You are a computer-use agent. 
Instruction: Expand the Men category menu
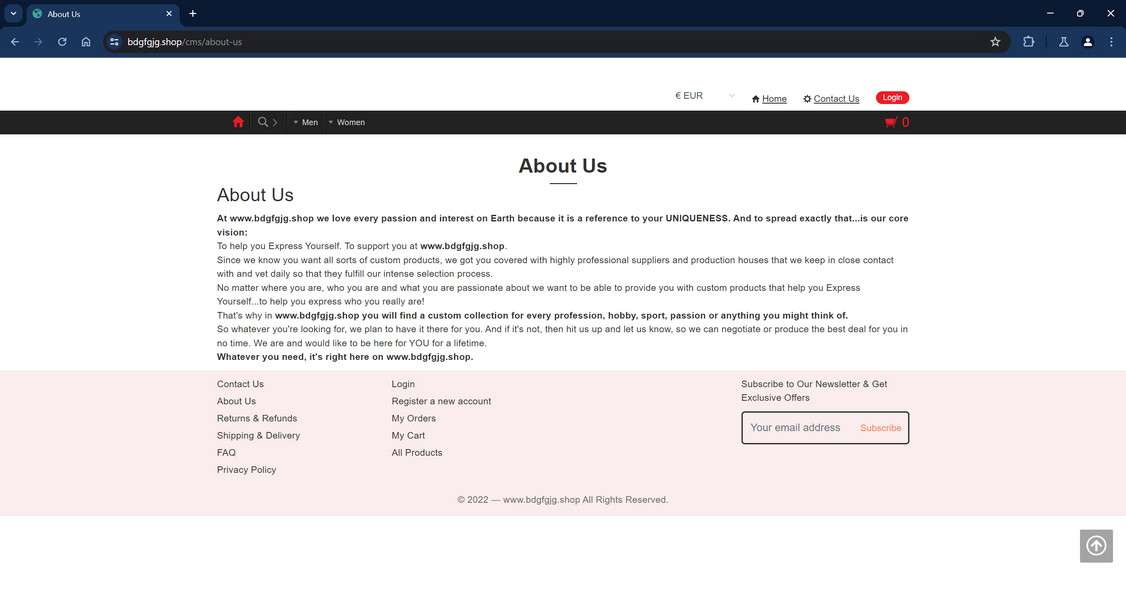[x=306, y=122]
